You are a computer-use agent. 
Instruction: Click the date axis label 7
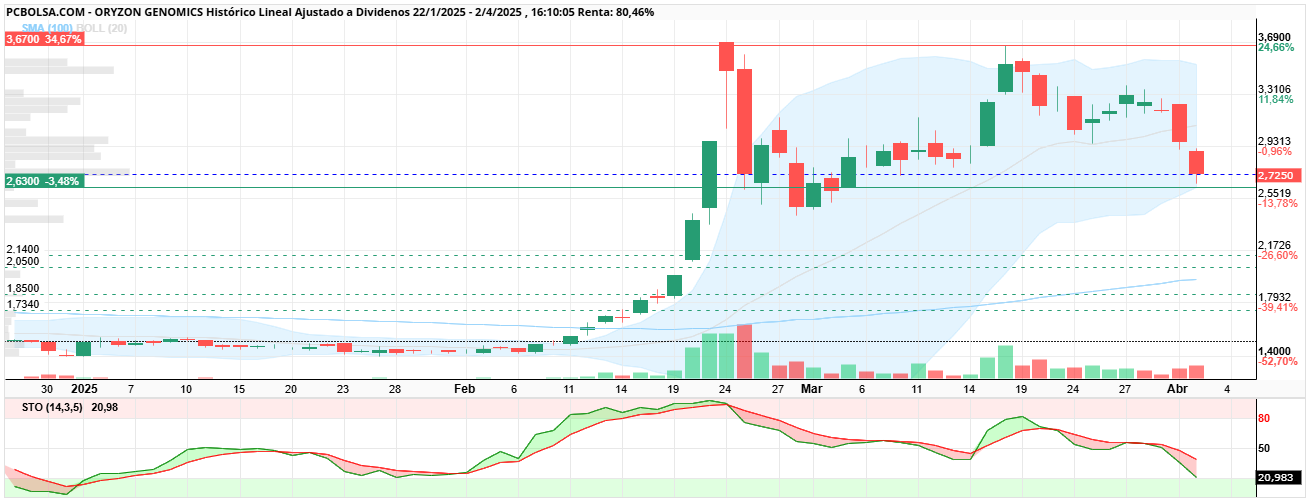coord(130,389)
